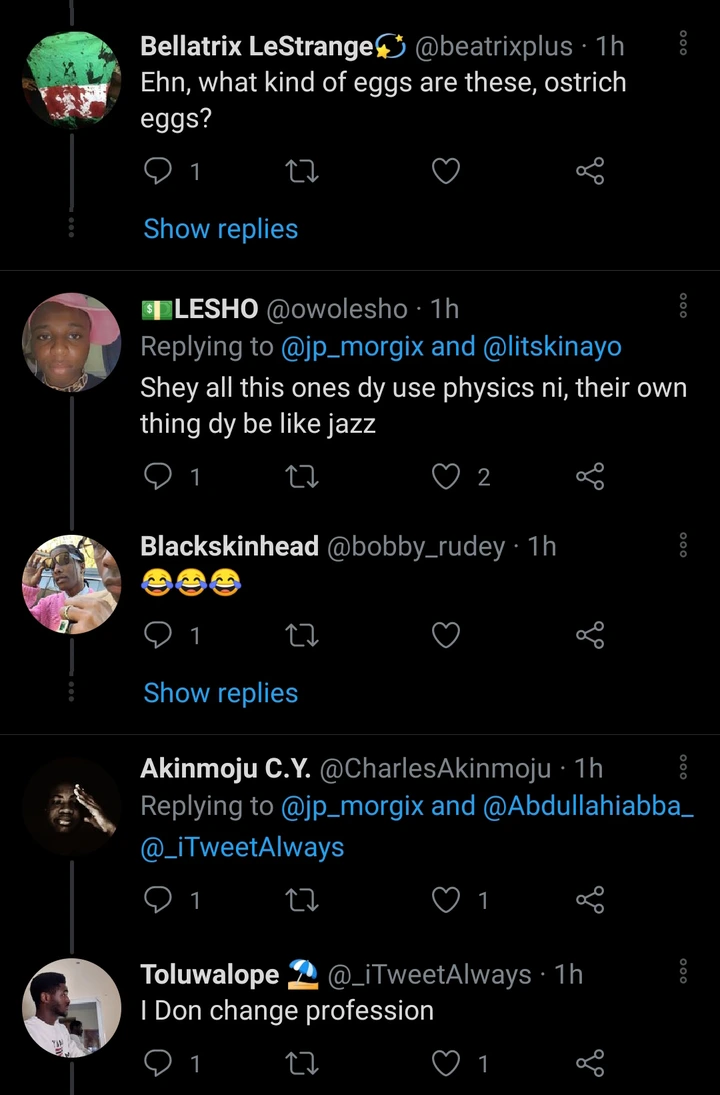Reply to Bellatrix LeStrange's ostrich eggs tweet
This screenshot has height=1095, width=720.
[158, 172]
